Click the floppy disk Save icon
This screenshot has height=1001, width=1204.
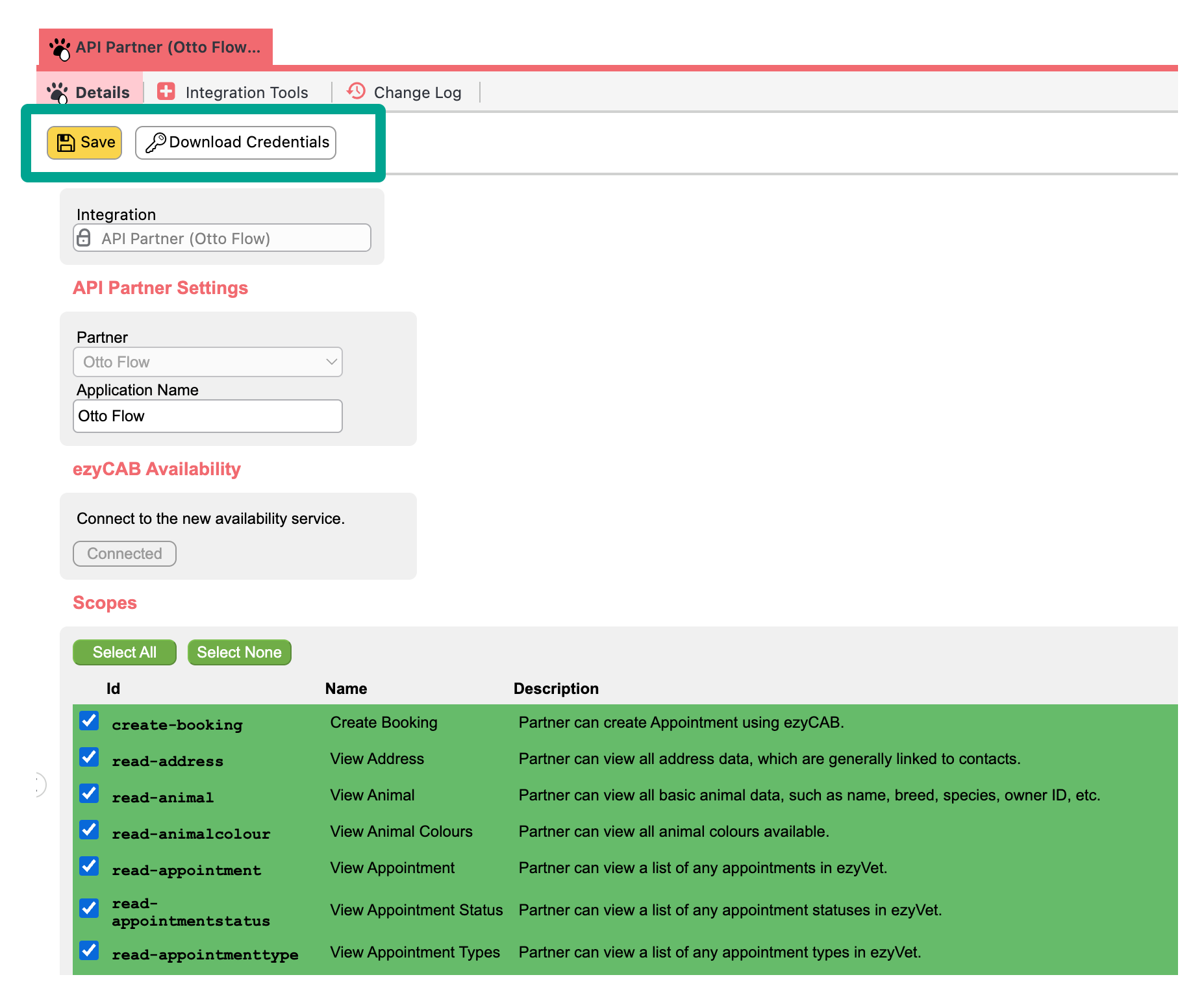[66, 143]
